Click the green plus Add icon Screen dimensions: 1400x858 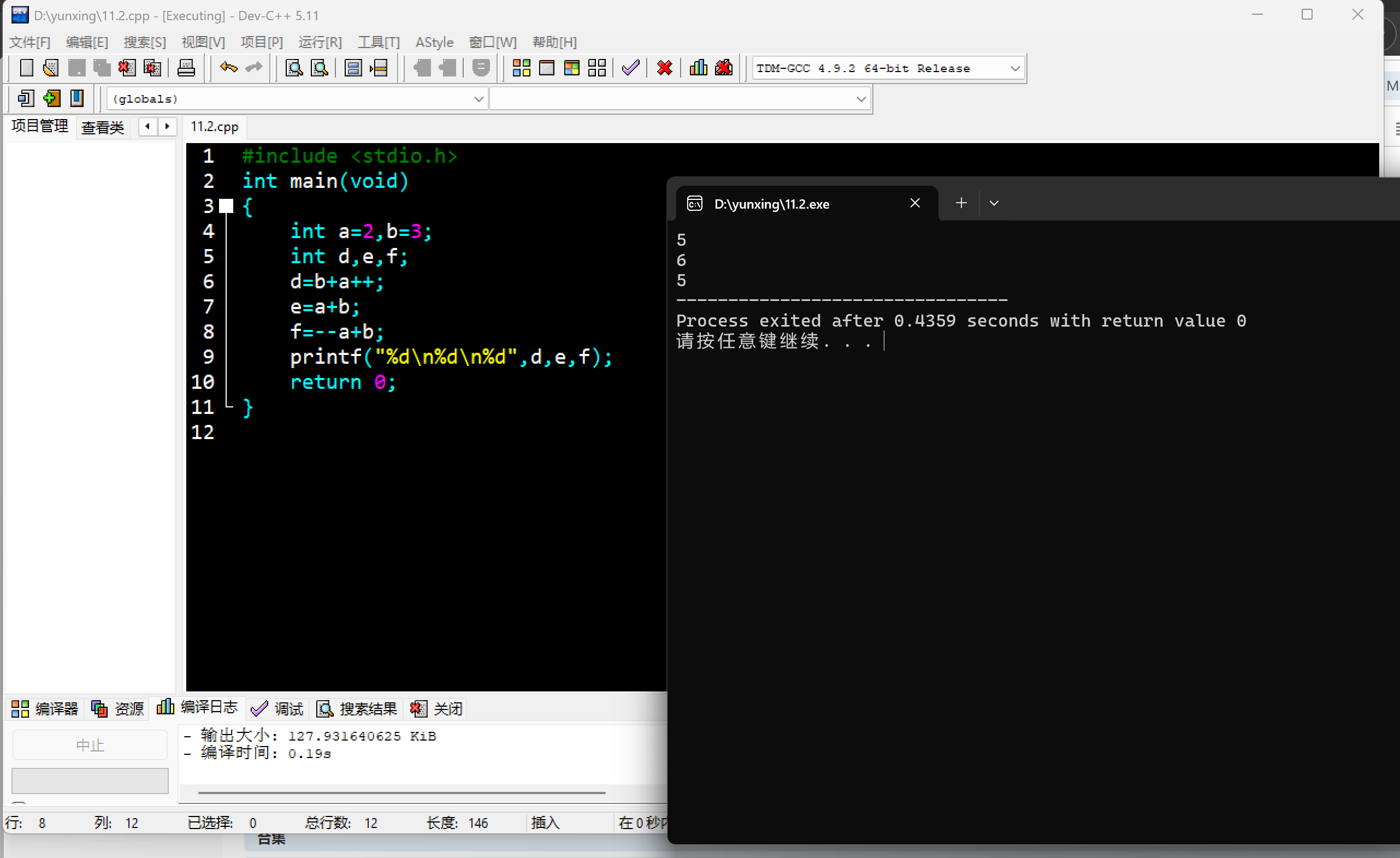[51, 98]
